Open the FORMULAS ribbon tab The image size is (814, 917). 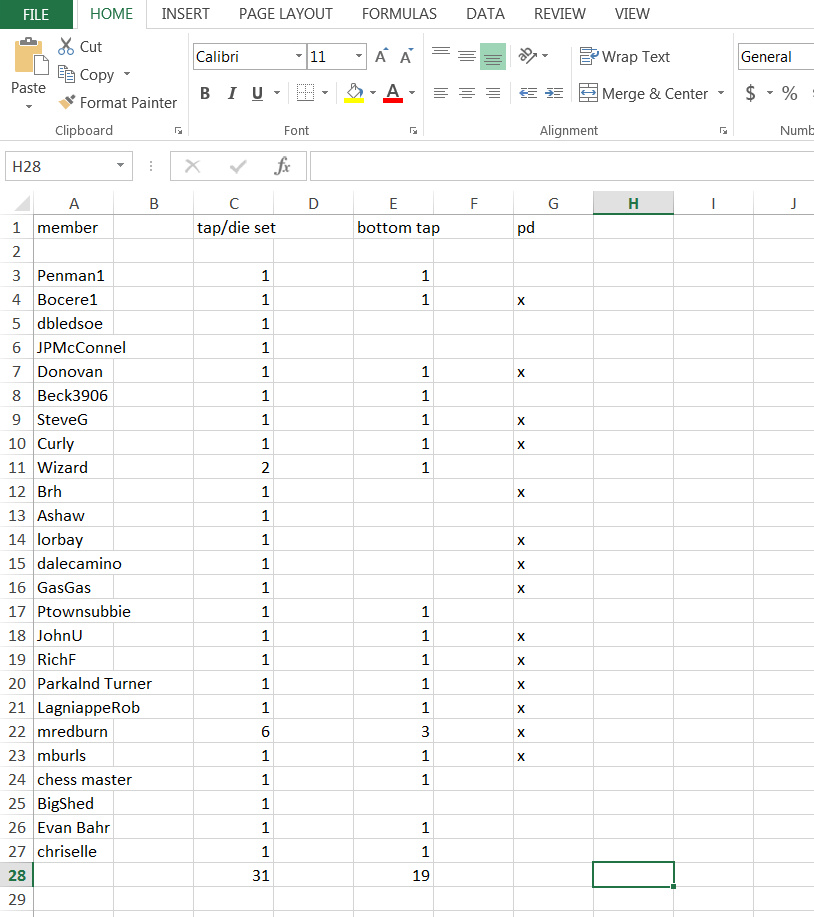pos(399,14)
